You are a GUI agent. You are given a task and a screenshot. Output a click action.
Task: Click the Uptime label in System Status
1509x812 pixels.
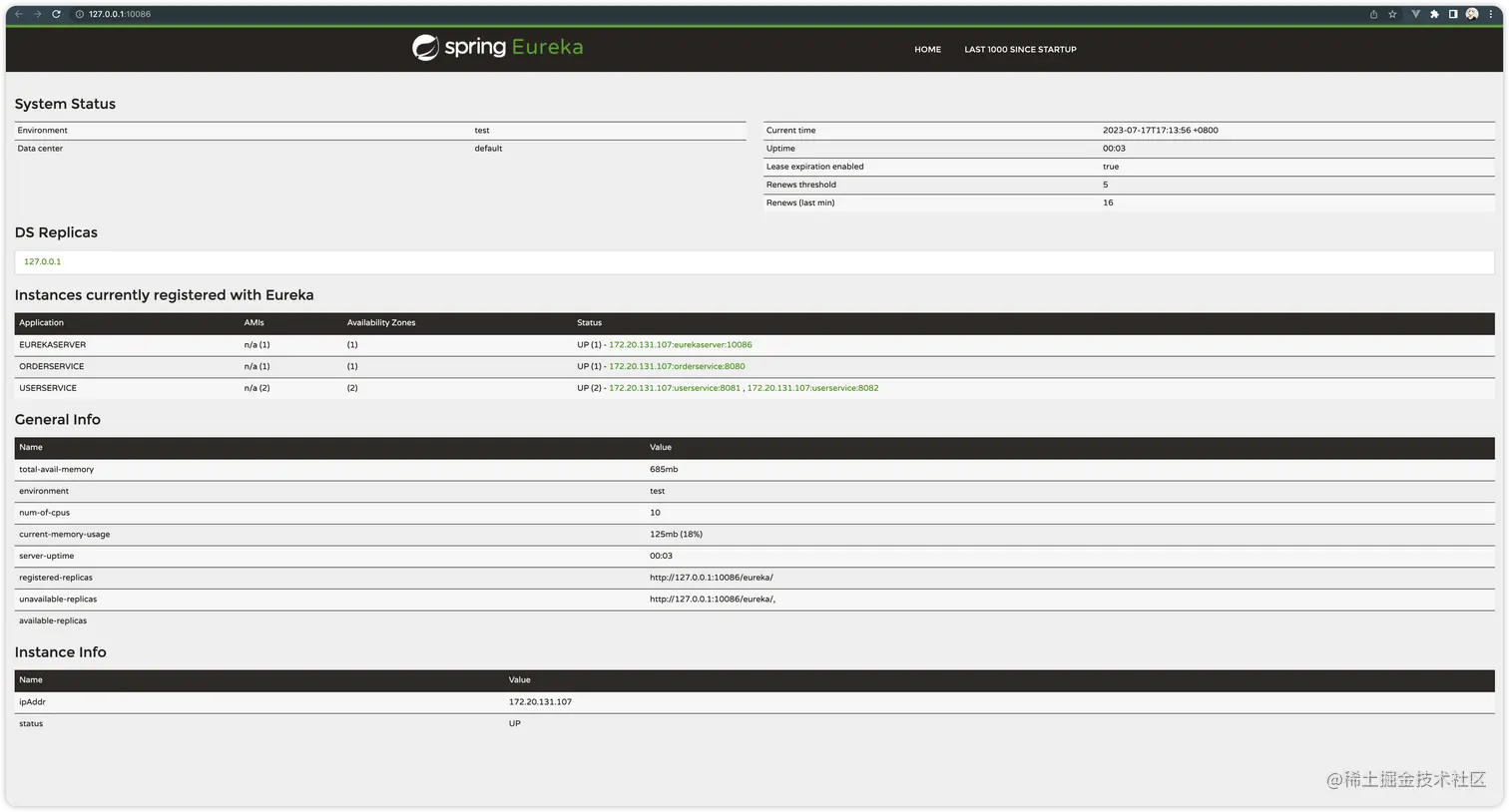click(x=780, y=148)
